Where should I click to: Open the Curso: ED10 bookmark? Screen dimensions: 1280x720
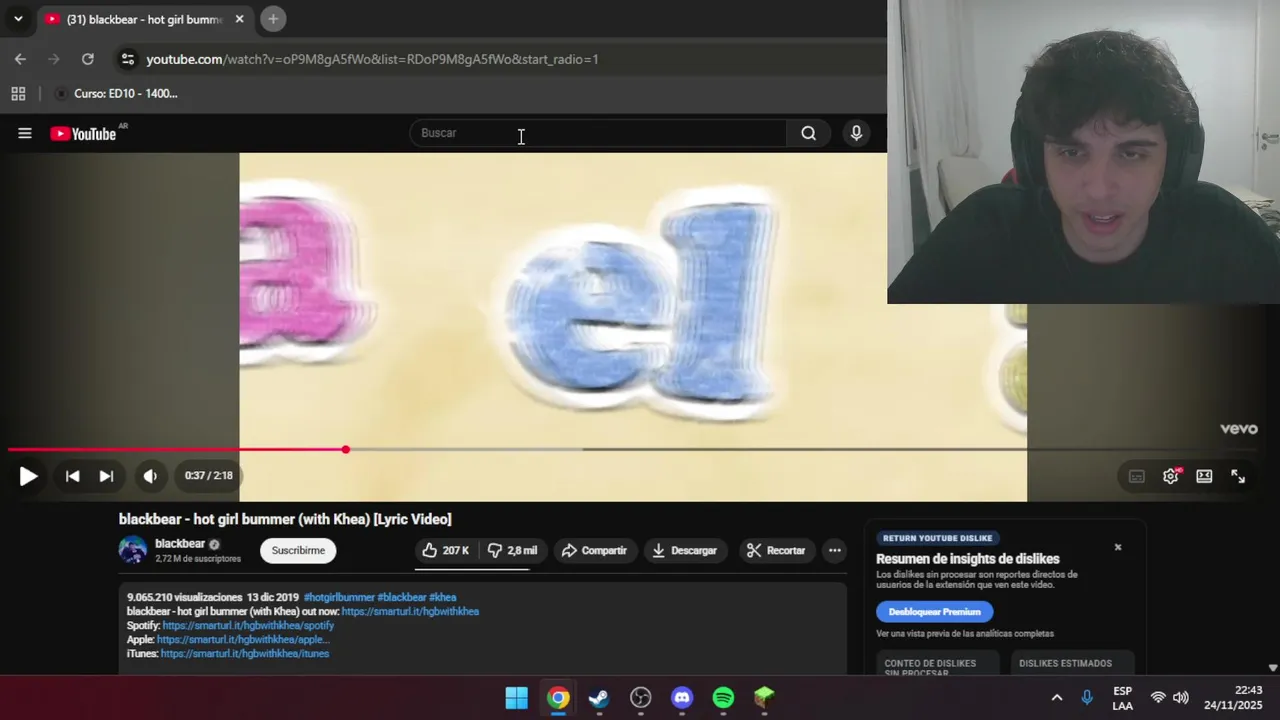(x=116, y=93)
